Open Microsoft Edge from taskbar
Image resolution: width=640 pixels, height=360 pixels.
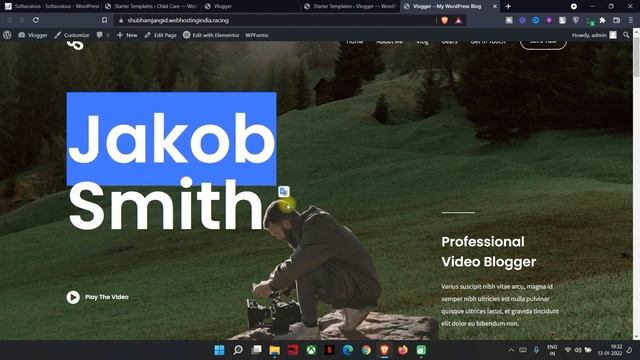[x=348, y=350]
